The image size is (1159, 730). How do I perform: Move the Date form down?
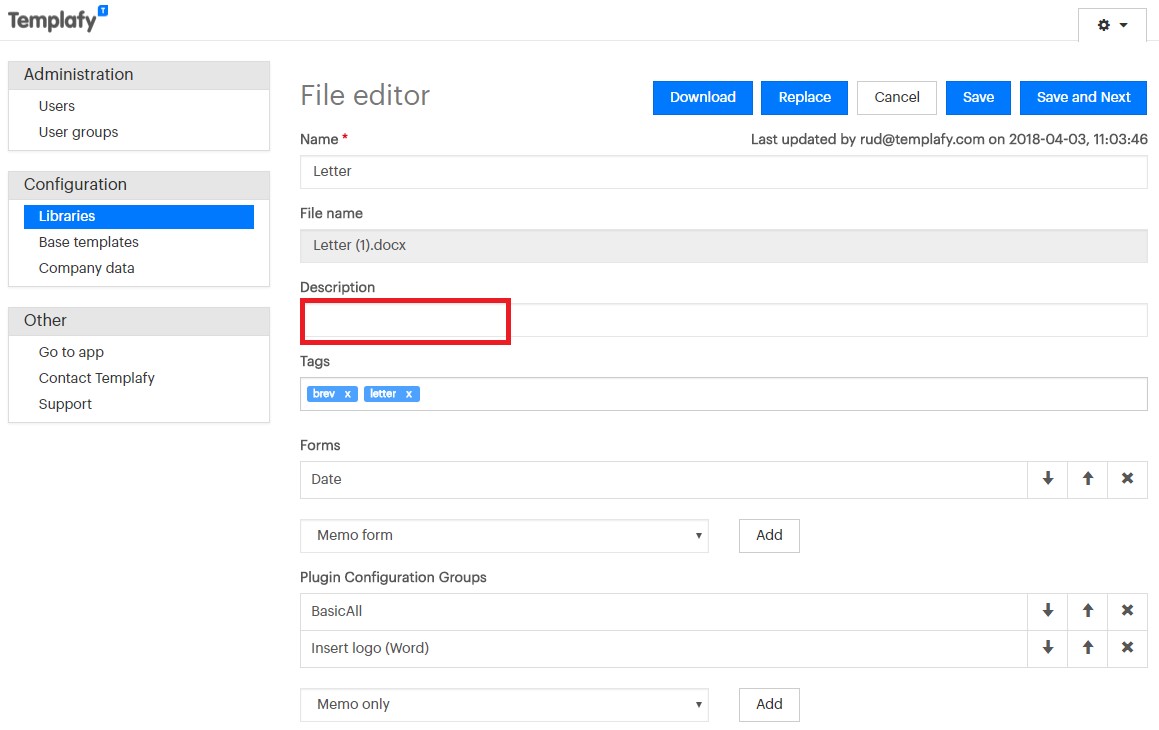tap(1047, 479)
